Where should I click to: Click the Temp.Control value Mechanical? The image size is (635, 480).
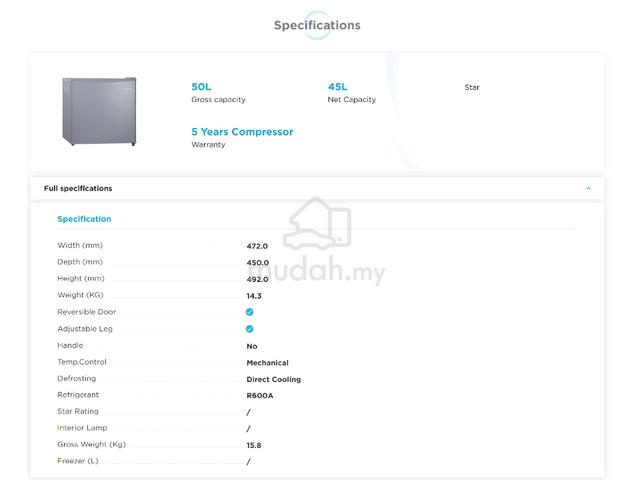coord(267,363)
